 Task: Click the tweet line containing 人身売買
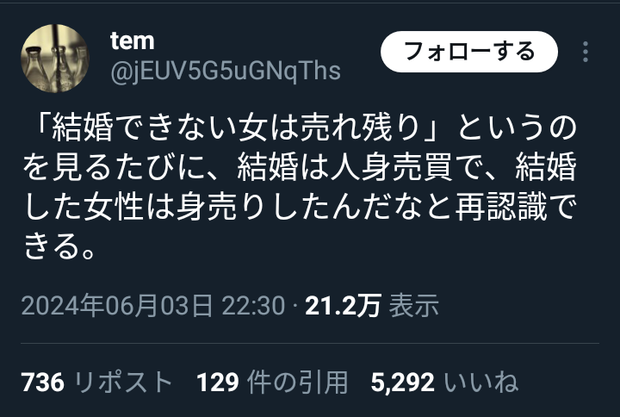tap(299, 168)
